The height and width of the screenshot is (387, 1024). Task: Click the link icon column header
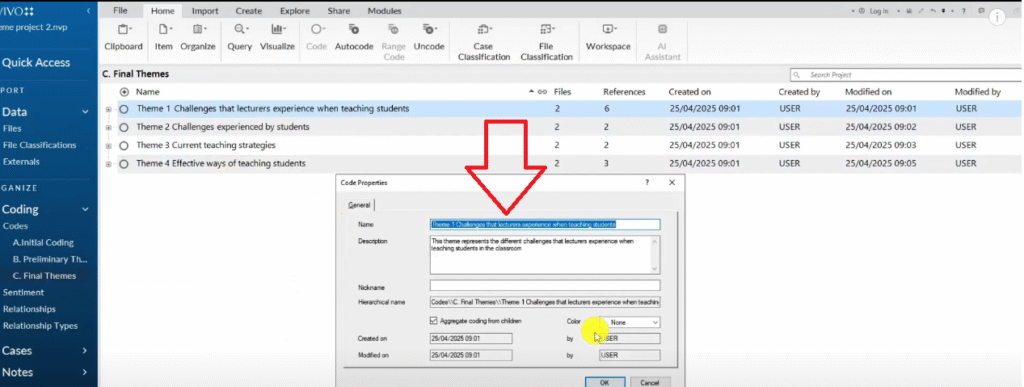[542, 92]
